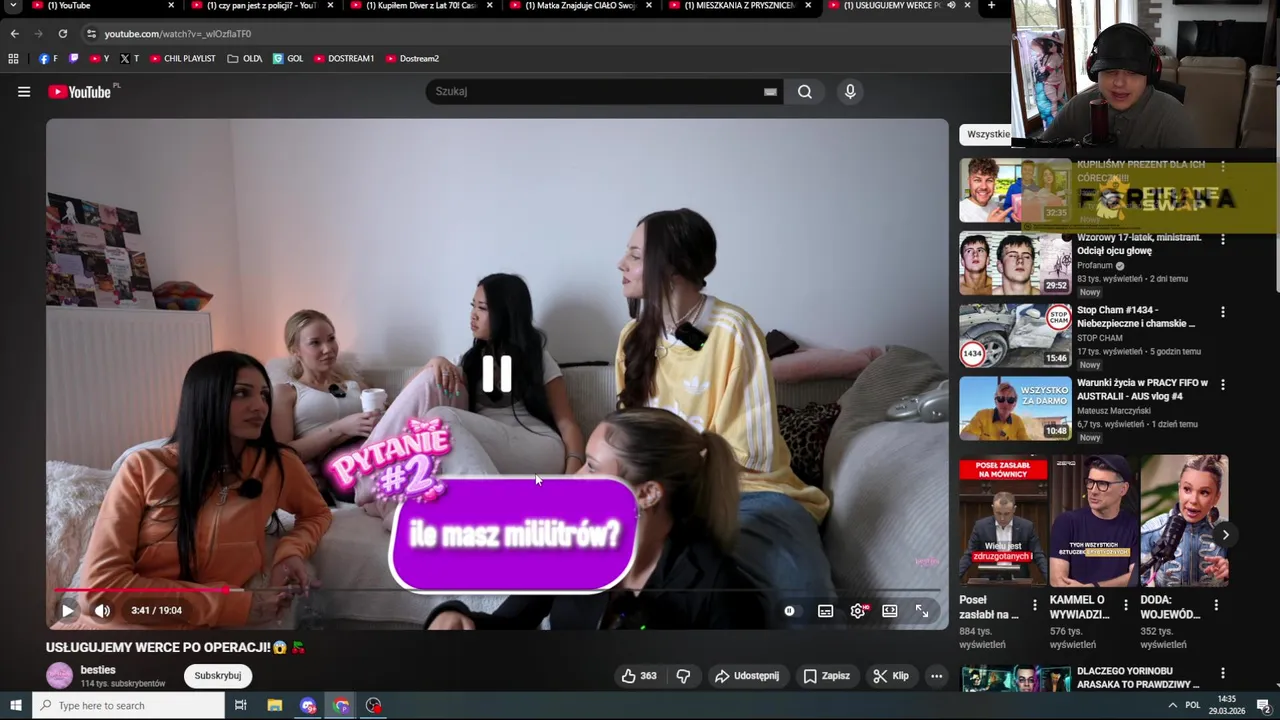Screen dimensions: 1280x720
Task: Open the YouTube hamburger guide menu
Action: (24, 92)
